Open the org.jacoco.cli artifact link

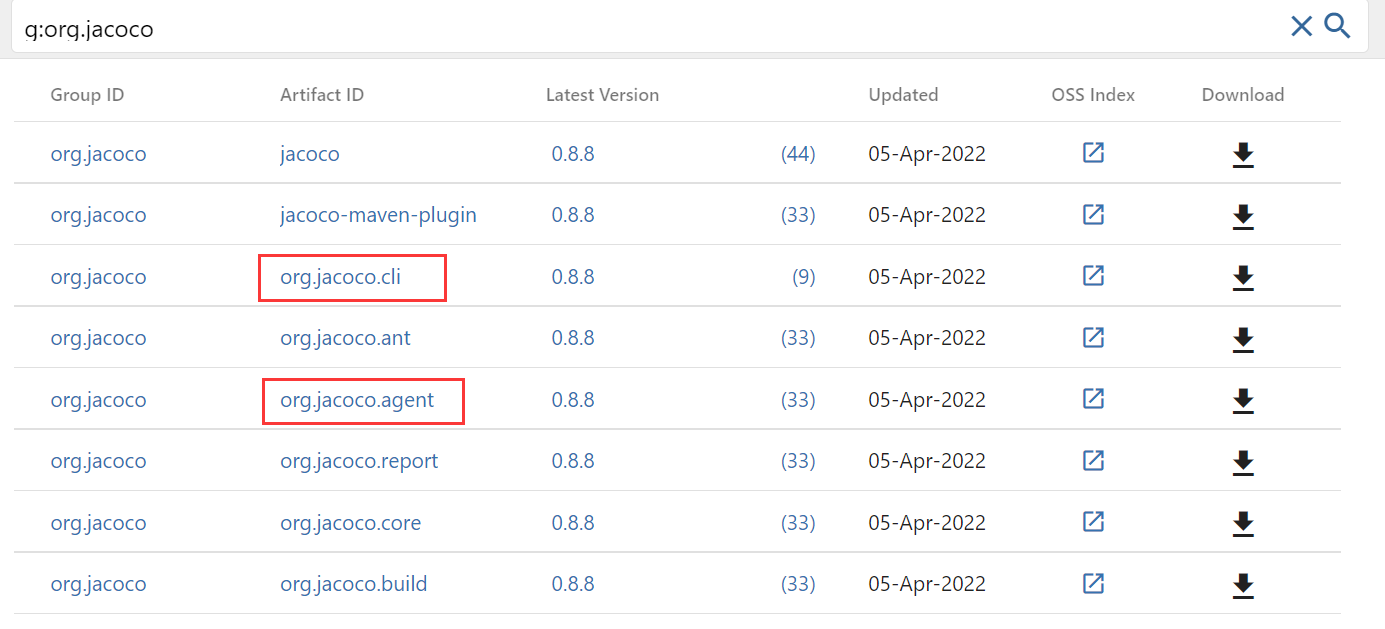(x=340, y=277)
